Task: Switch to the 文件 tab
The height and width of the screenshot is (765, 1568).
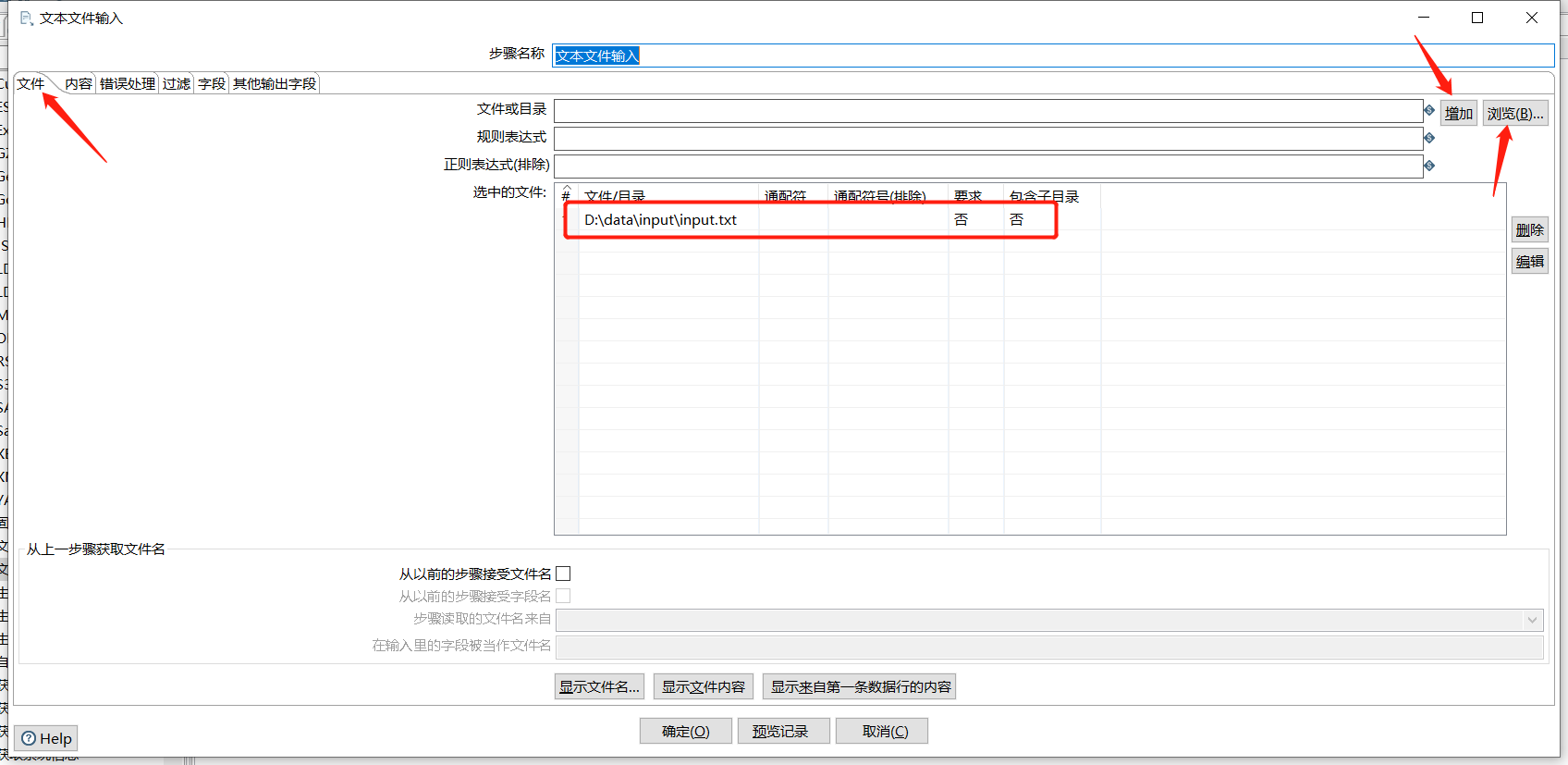Action: [x=31, y=83]
